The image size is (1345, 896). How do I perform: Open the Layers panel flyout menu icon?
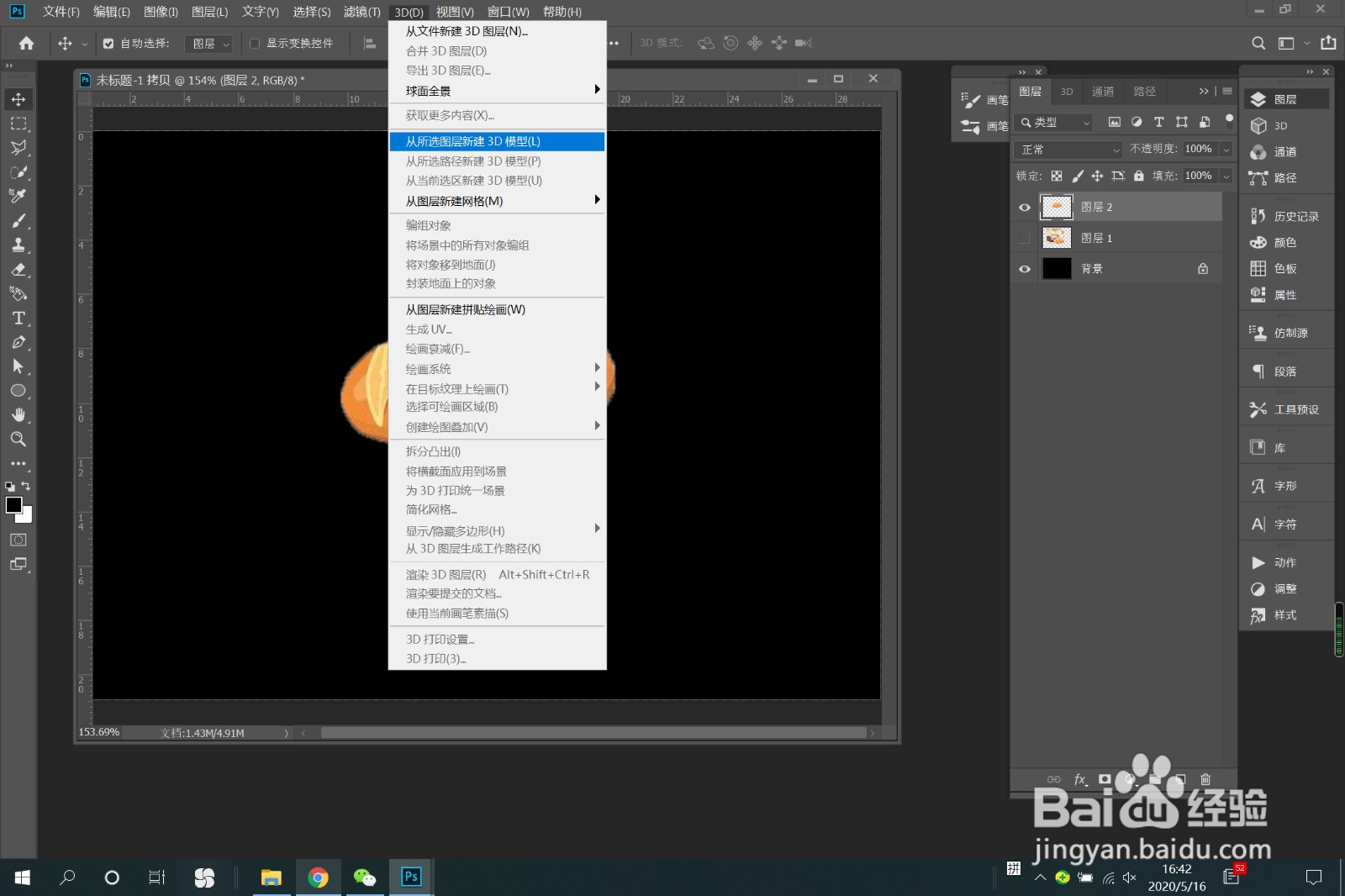[x=1227, y=92]
